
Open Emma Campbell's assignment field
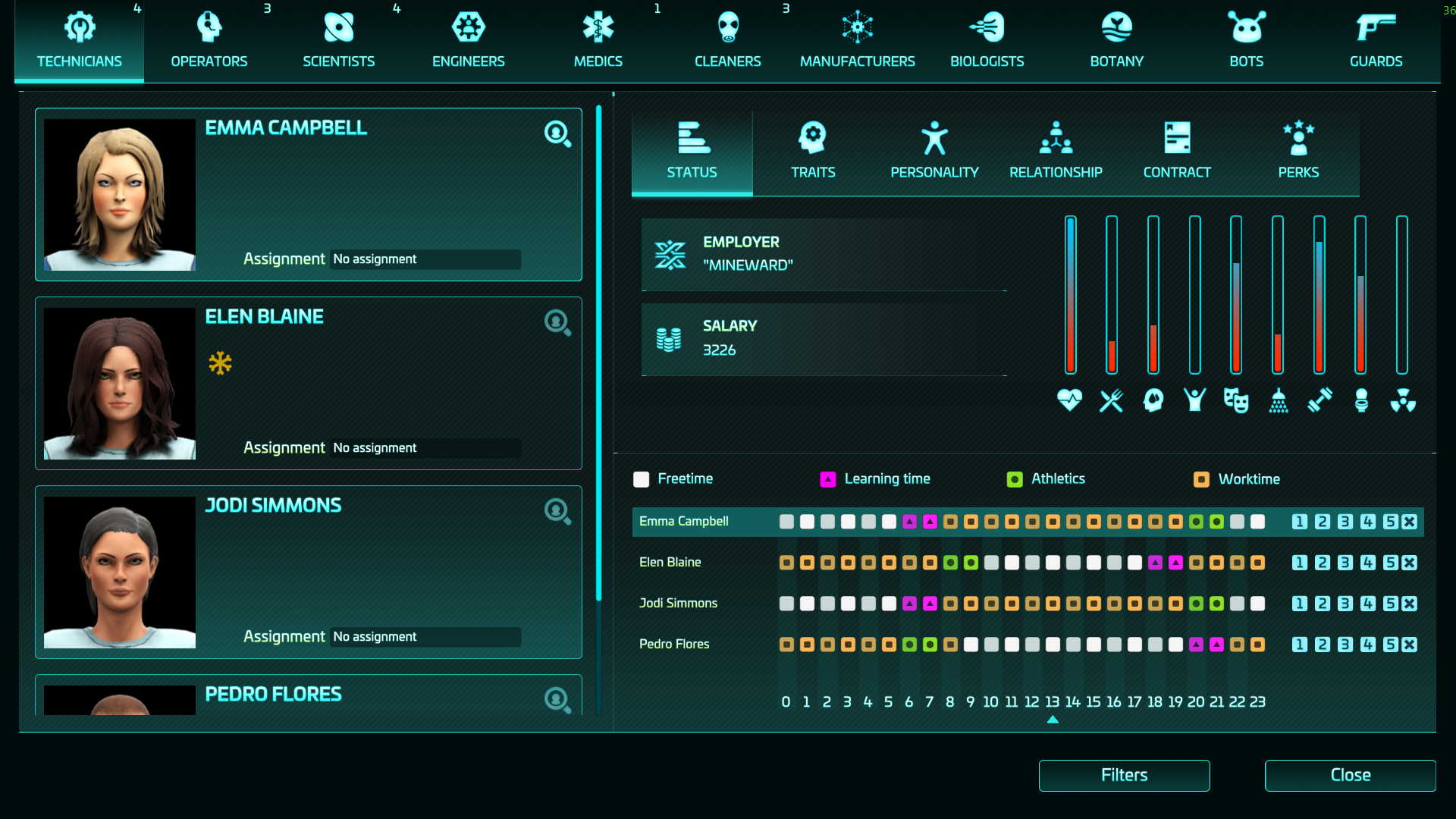(x=425, y=259)
